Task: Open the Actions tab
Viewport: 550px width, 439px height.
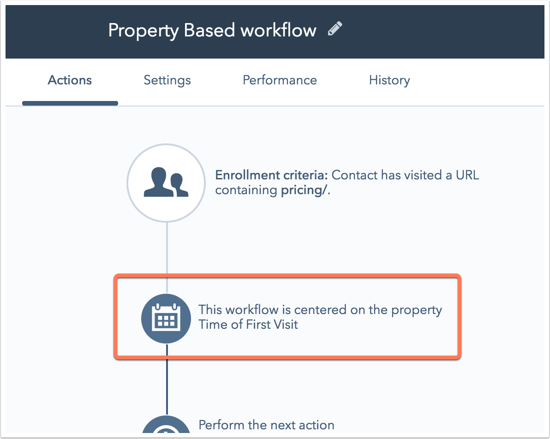Action: [x=70, y=80]
